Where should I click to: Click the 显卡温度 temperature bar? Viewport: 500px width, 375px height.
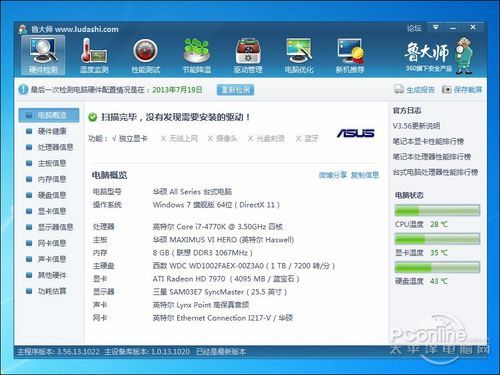tap(437, 239)
